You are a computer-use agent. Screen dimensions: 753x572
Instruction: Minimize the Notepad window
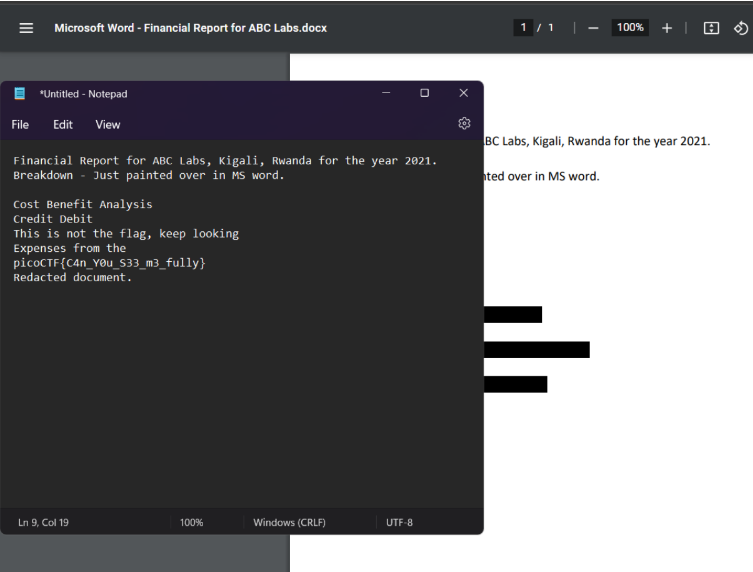tap(386, 93)
